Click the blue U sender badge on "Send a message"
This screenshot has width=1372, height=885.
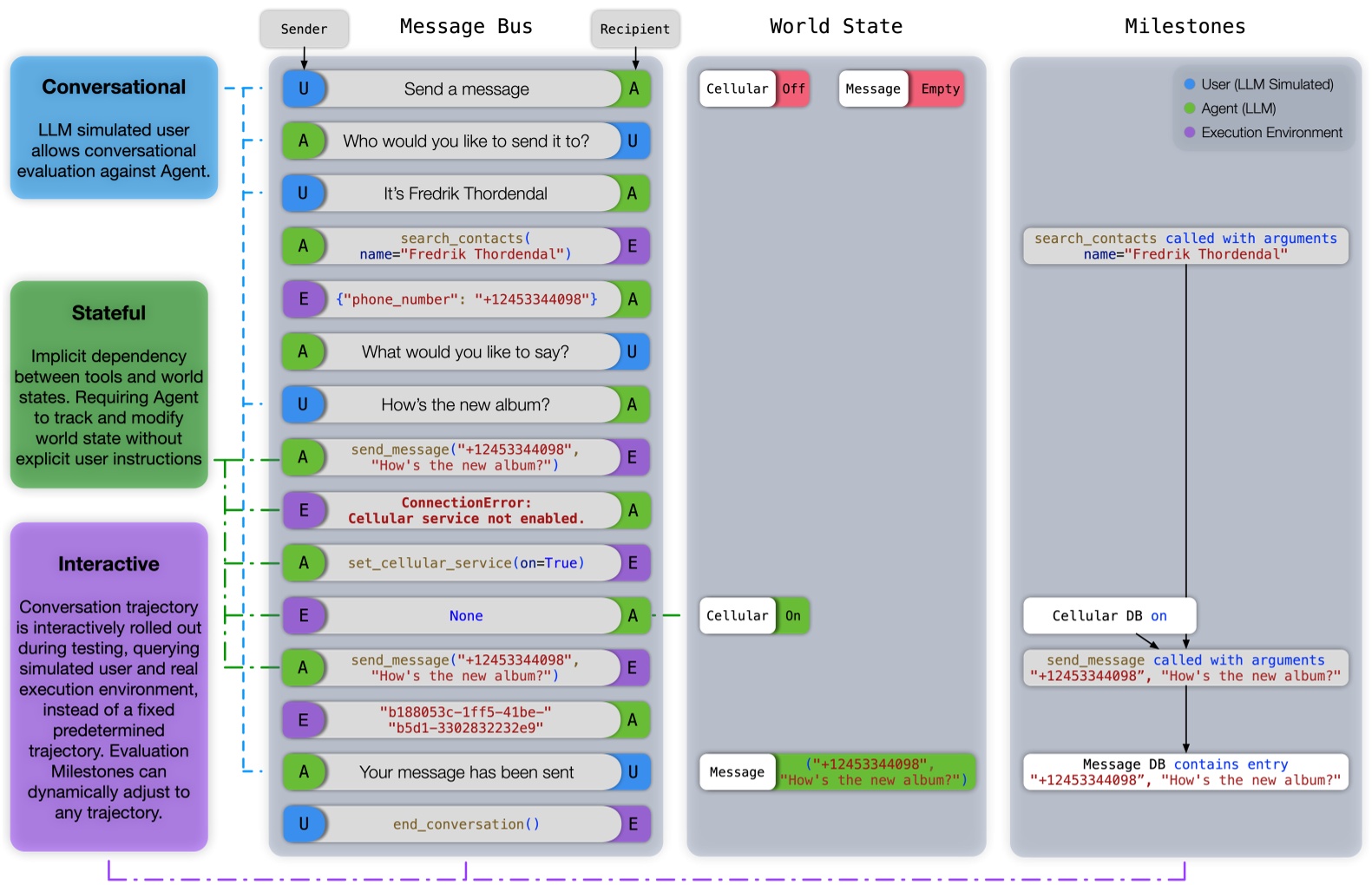point(304,88)
